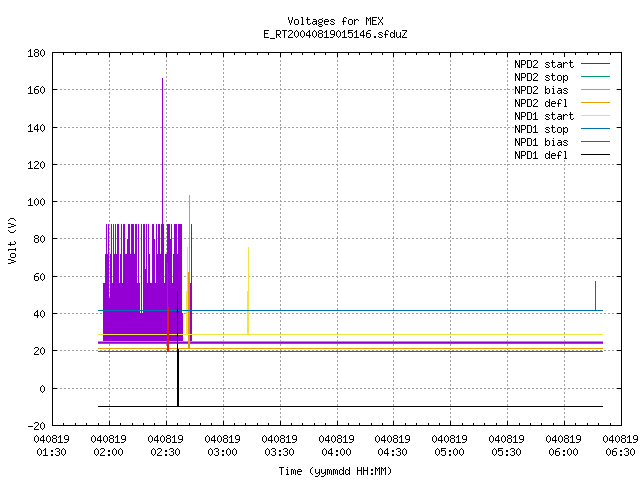Click the purple line sample beside NPD2 start
The image size is (640, 480).
coord(596,64)
